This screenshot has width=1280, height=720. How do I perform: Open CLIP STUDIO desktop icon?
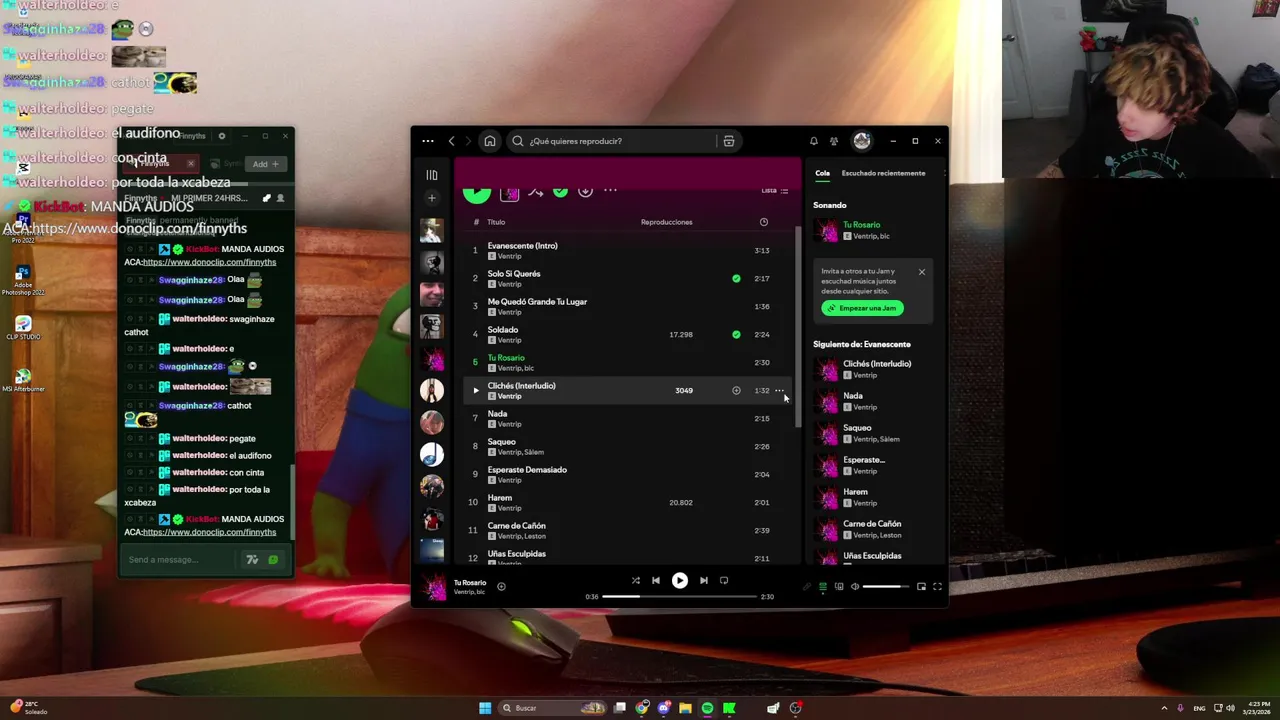pos(23,327)
